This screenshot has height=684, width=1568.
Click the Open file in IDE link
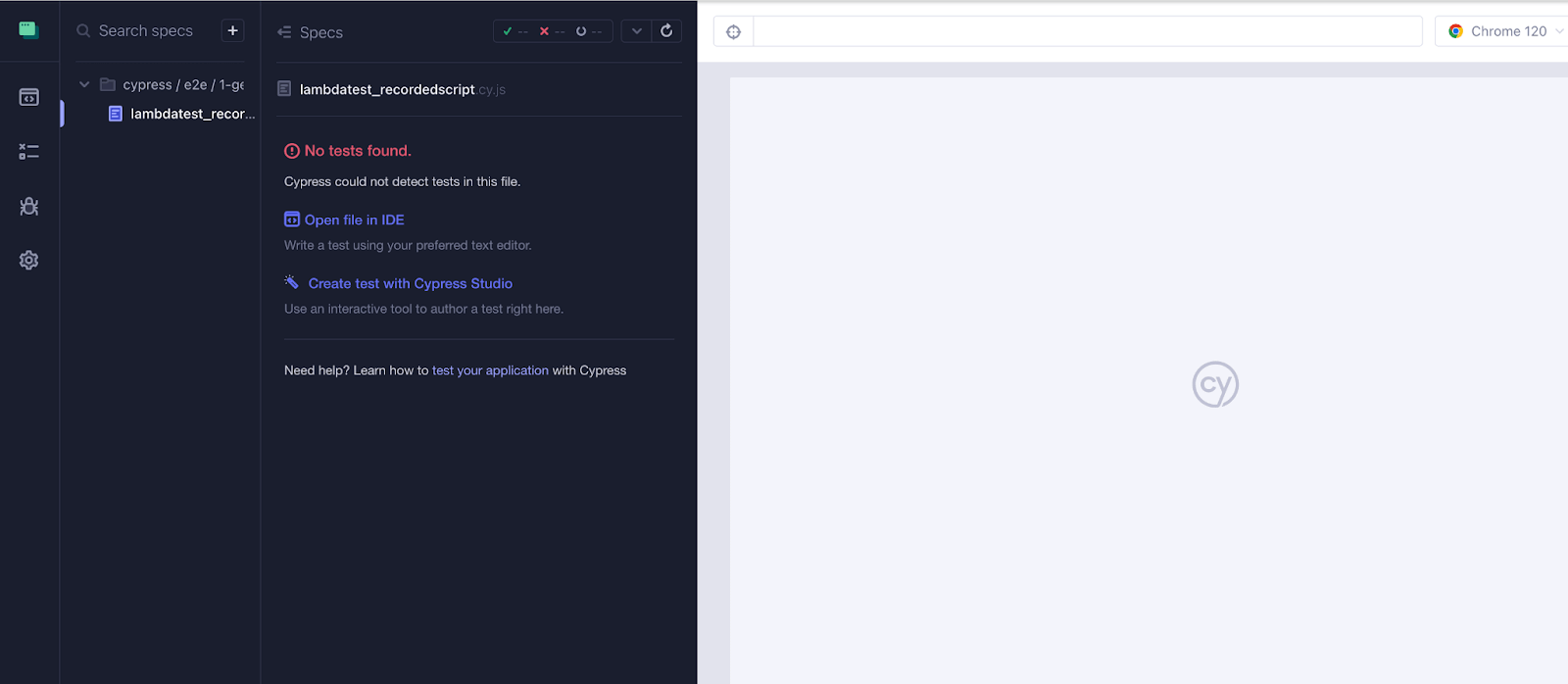click(x=354, y=220)
